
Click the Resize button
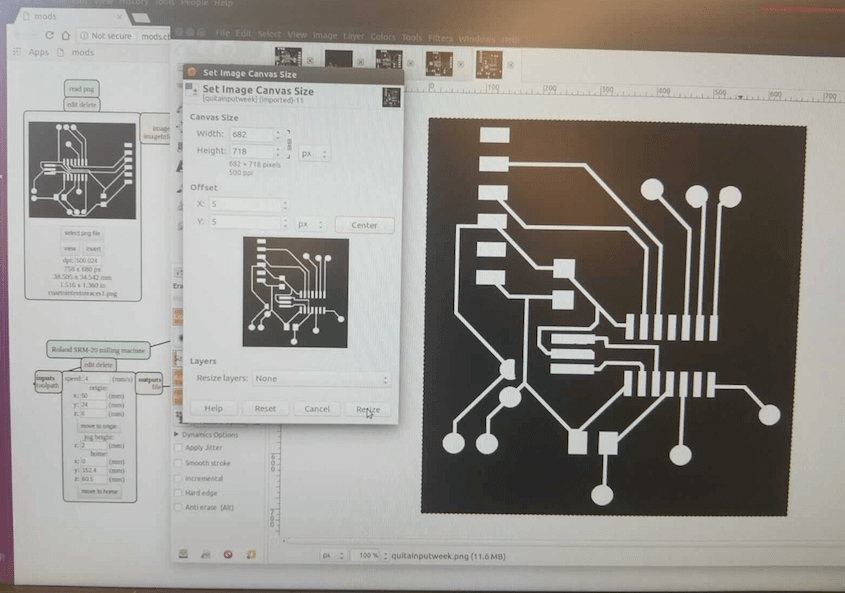click(x=368, y=409)
